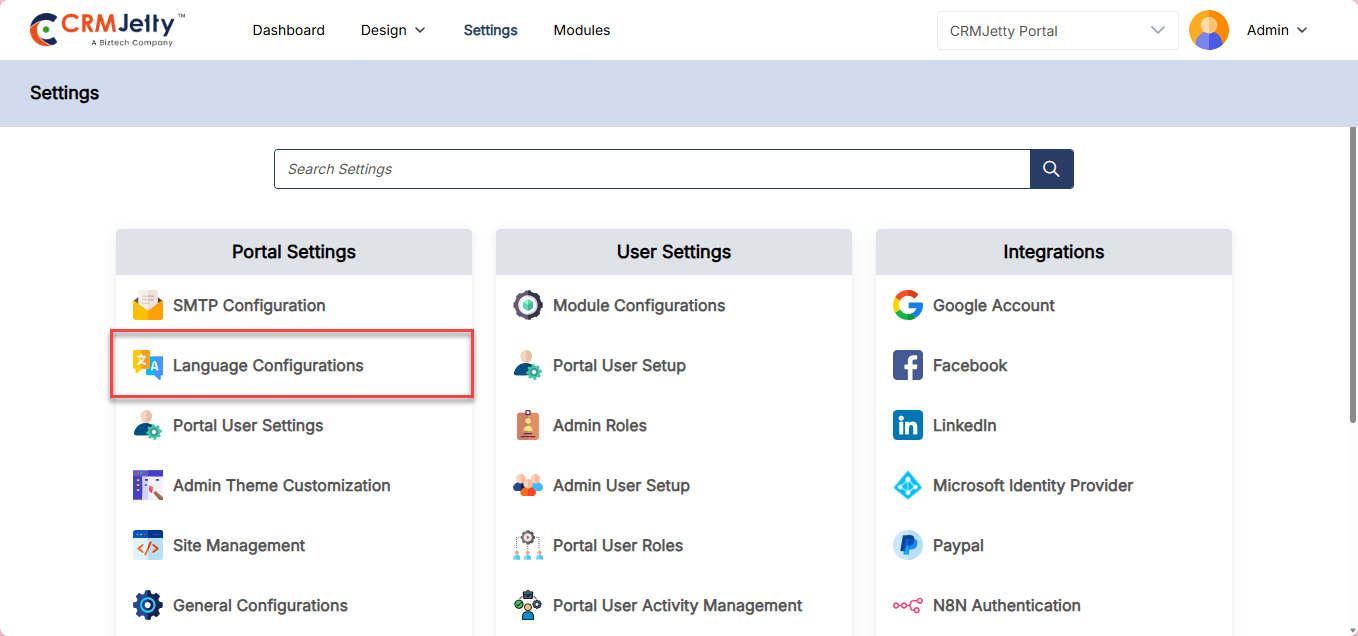Open the Modules menu item

point(582,30)
